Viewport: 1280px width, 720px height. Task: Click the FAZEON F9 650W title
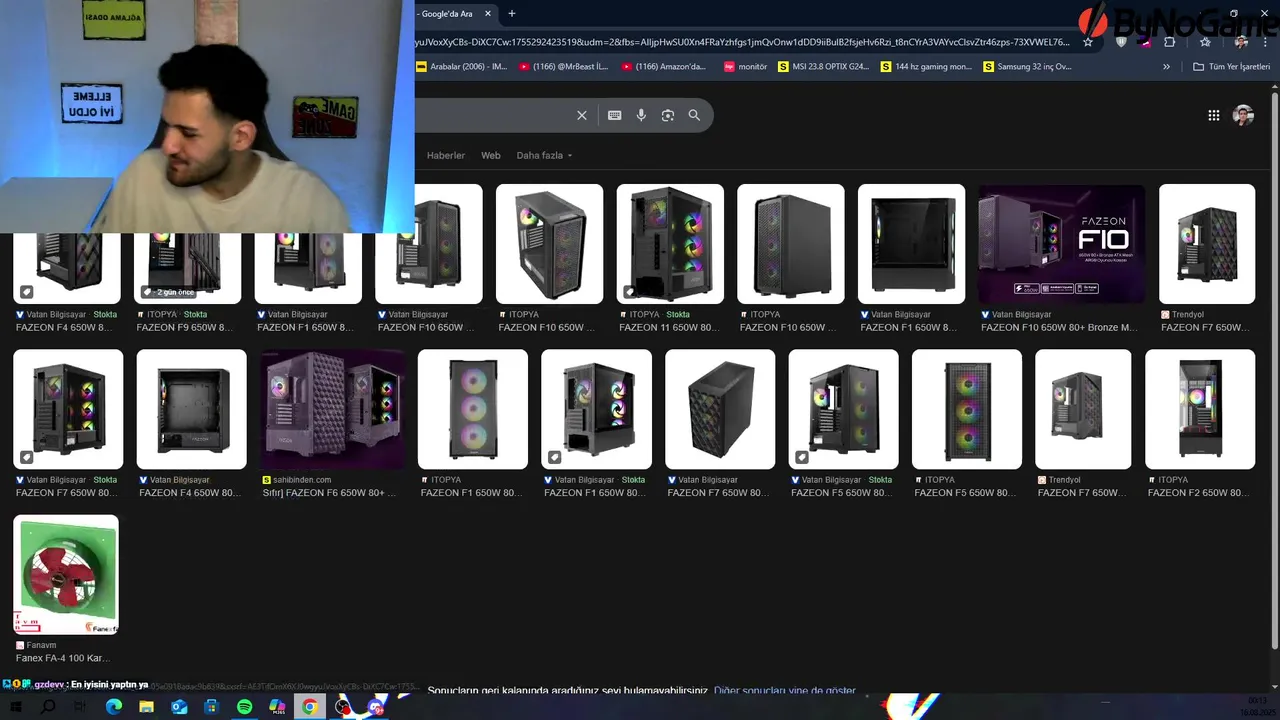click(x=187, y=327)
